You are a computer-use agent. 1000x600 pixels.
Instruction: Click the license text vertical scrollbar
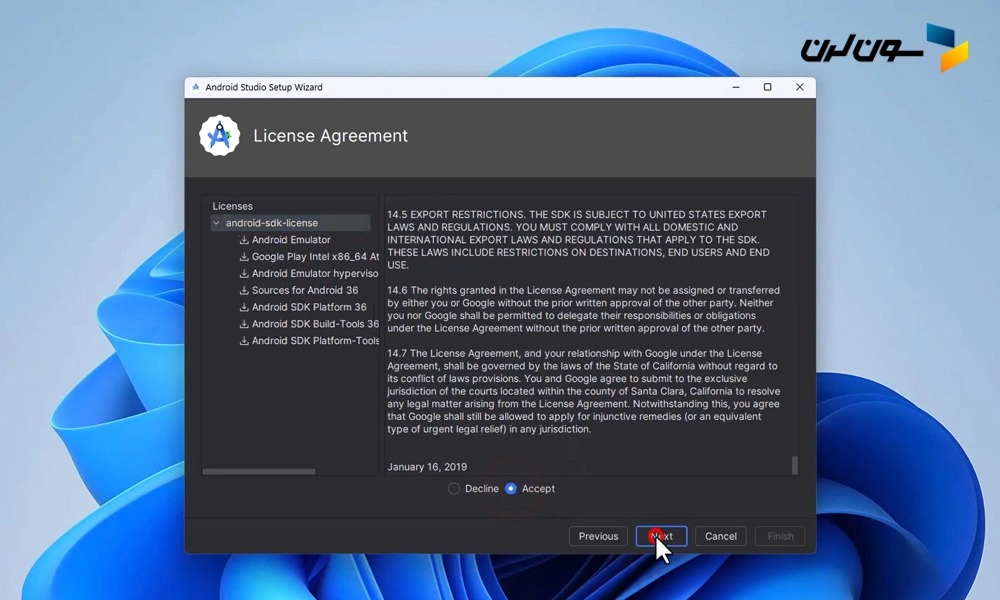795,464
